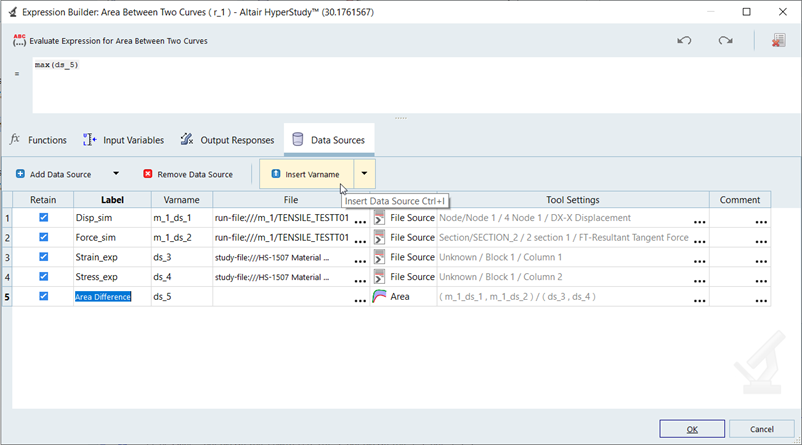Switch to the Functions tab
The width and height of the screenshot is (802, 445).
tap(38, 140)
